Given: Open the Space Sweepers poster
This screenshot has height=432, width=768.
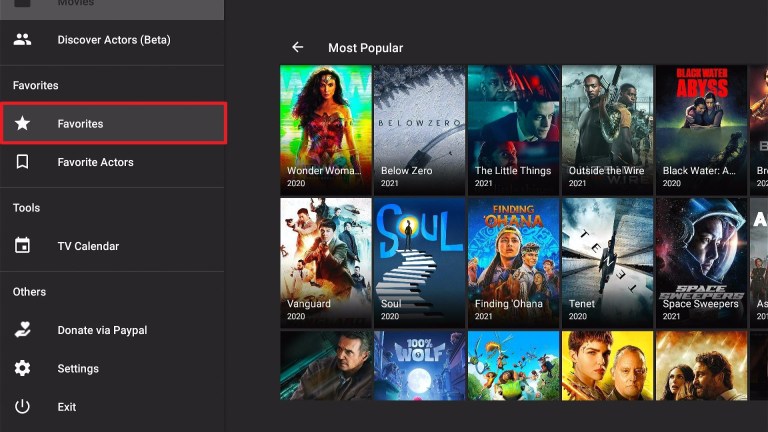Looking at the screenshot, I should pyautogui.click(x=701, y=263).
